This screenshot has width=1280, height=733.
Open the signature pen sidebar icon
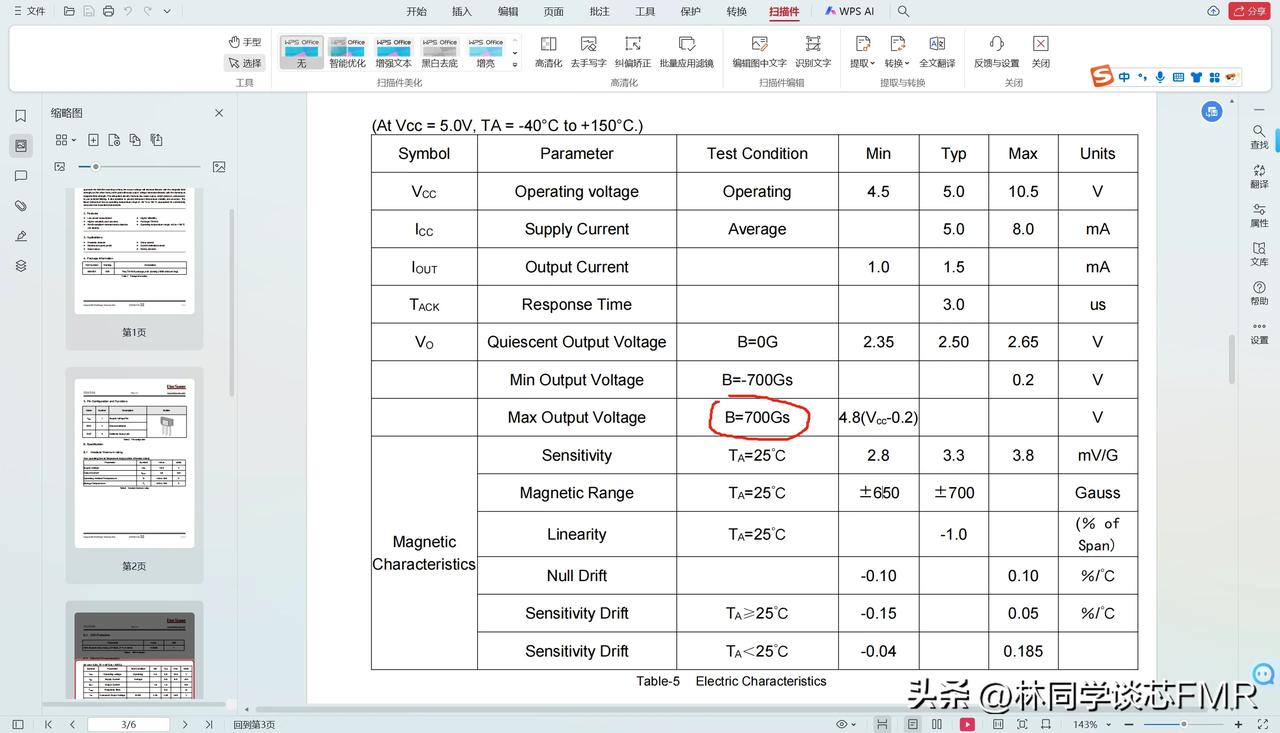coord(21,236)
